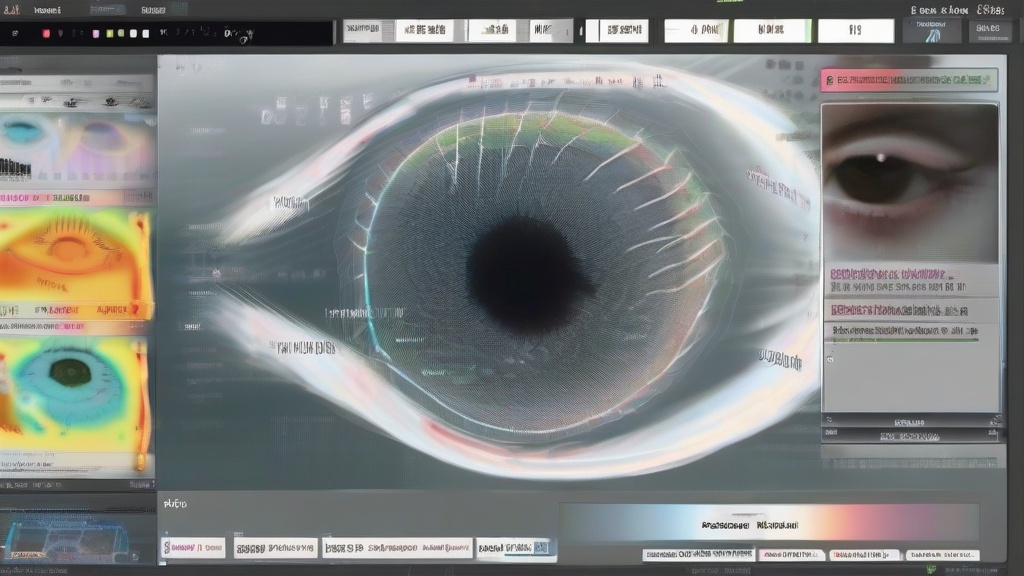Click the last white tab in top row

point(855,31)
